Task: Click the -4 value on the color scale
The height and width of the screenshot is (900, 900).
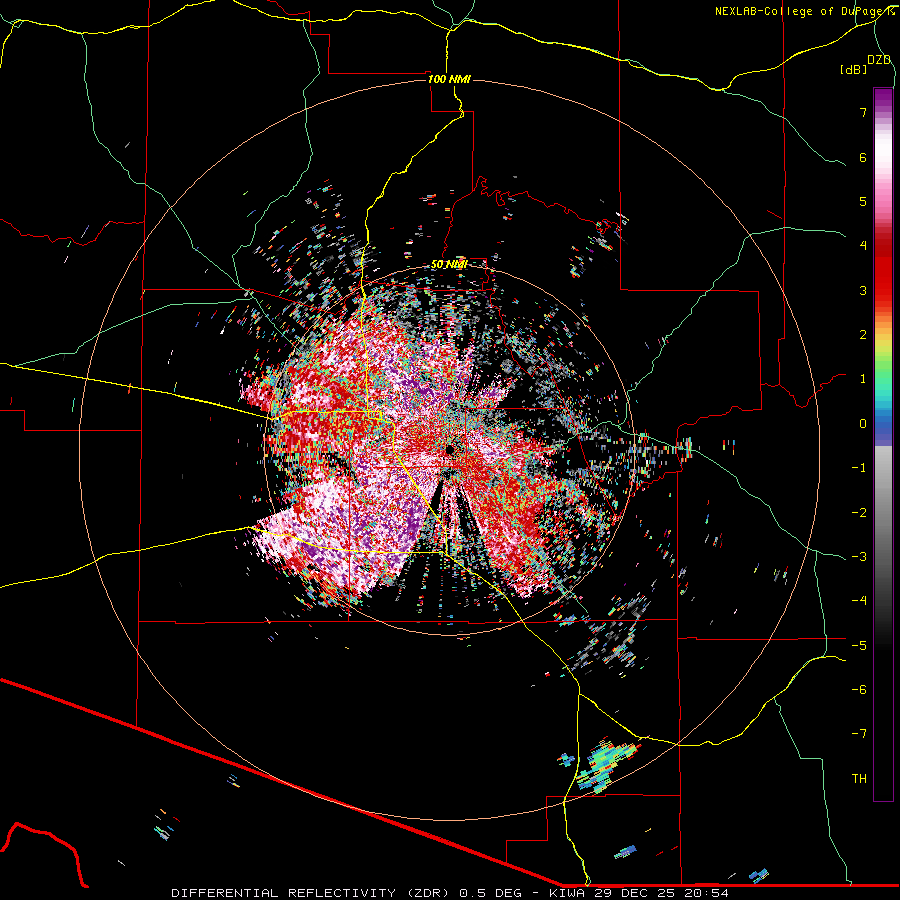Action: click(859, 601)
